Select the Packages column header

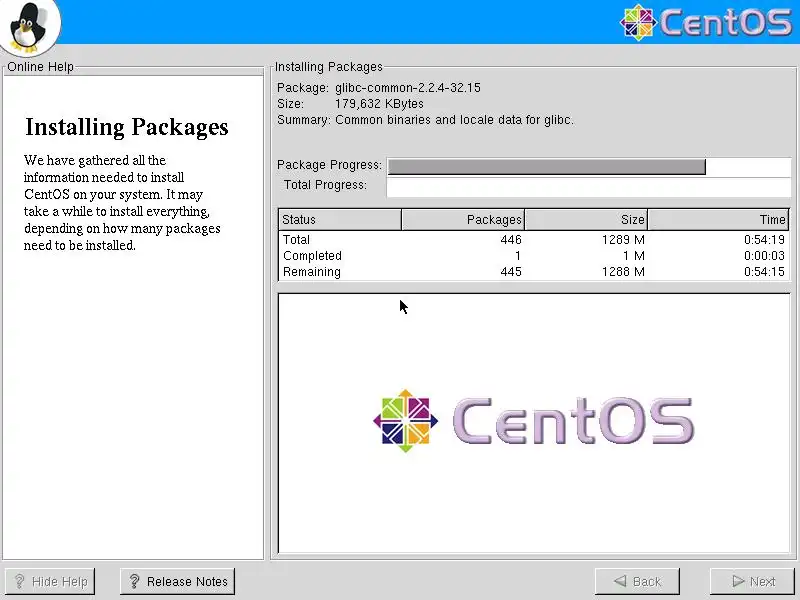point(463,219)
